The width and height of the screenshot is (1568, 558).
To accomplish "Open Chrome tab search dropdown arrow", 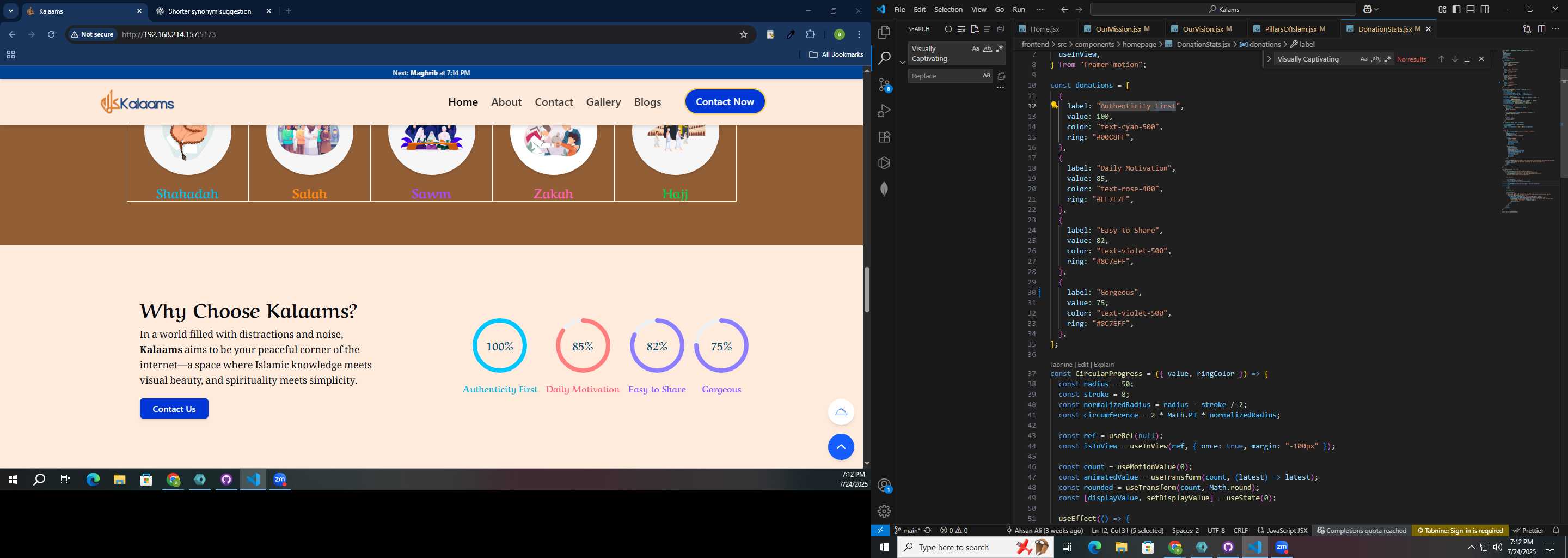I will point(10,11).
